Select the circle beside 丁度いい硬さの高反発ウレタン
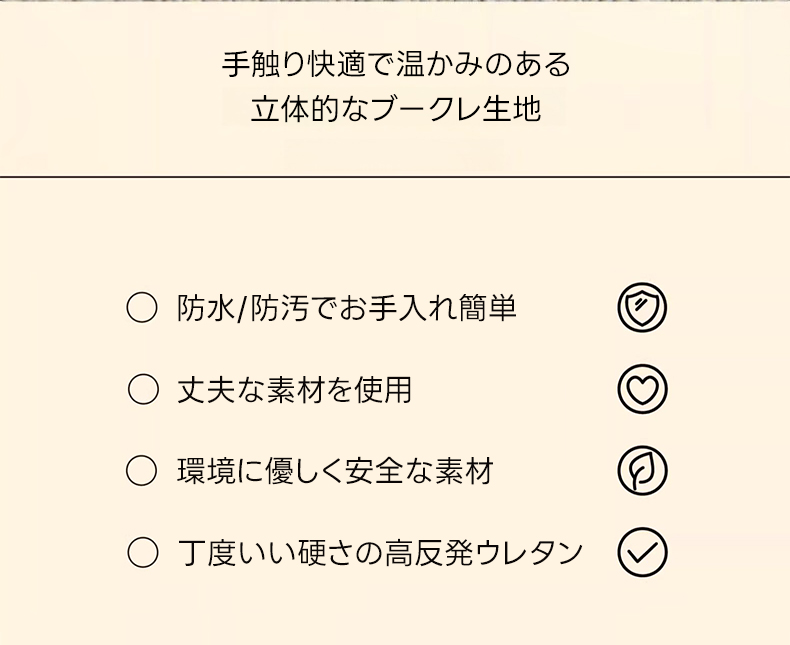Screen dimensions: 790x645 pos(143,553)
